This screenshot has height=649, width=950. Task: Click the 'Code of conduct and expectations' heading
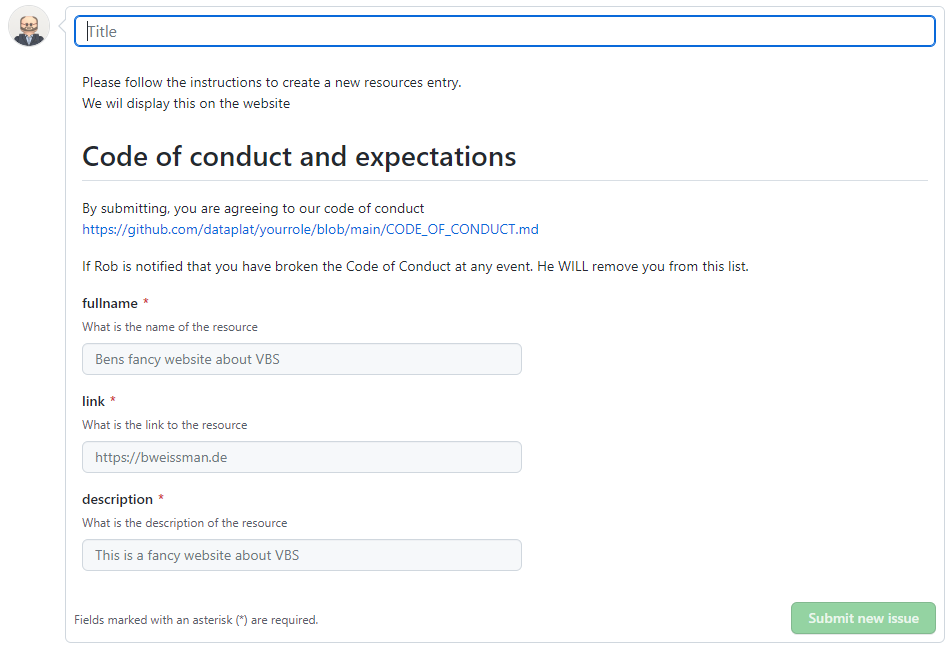[299, 156]
